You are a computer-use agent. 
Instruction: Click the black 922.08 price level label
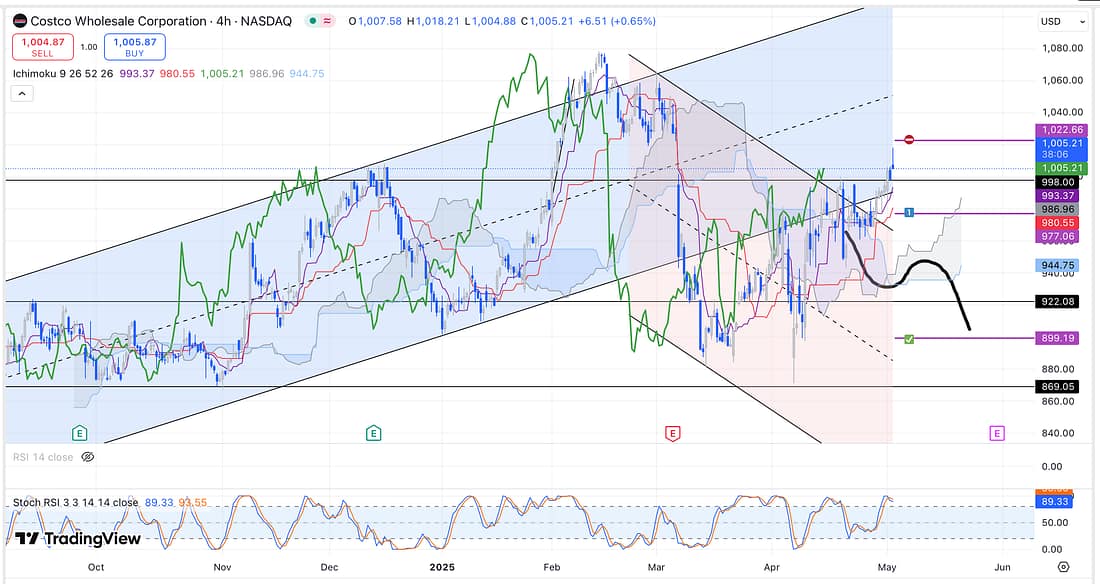point(1057,301)
